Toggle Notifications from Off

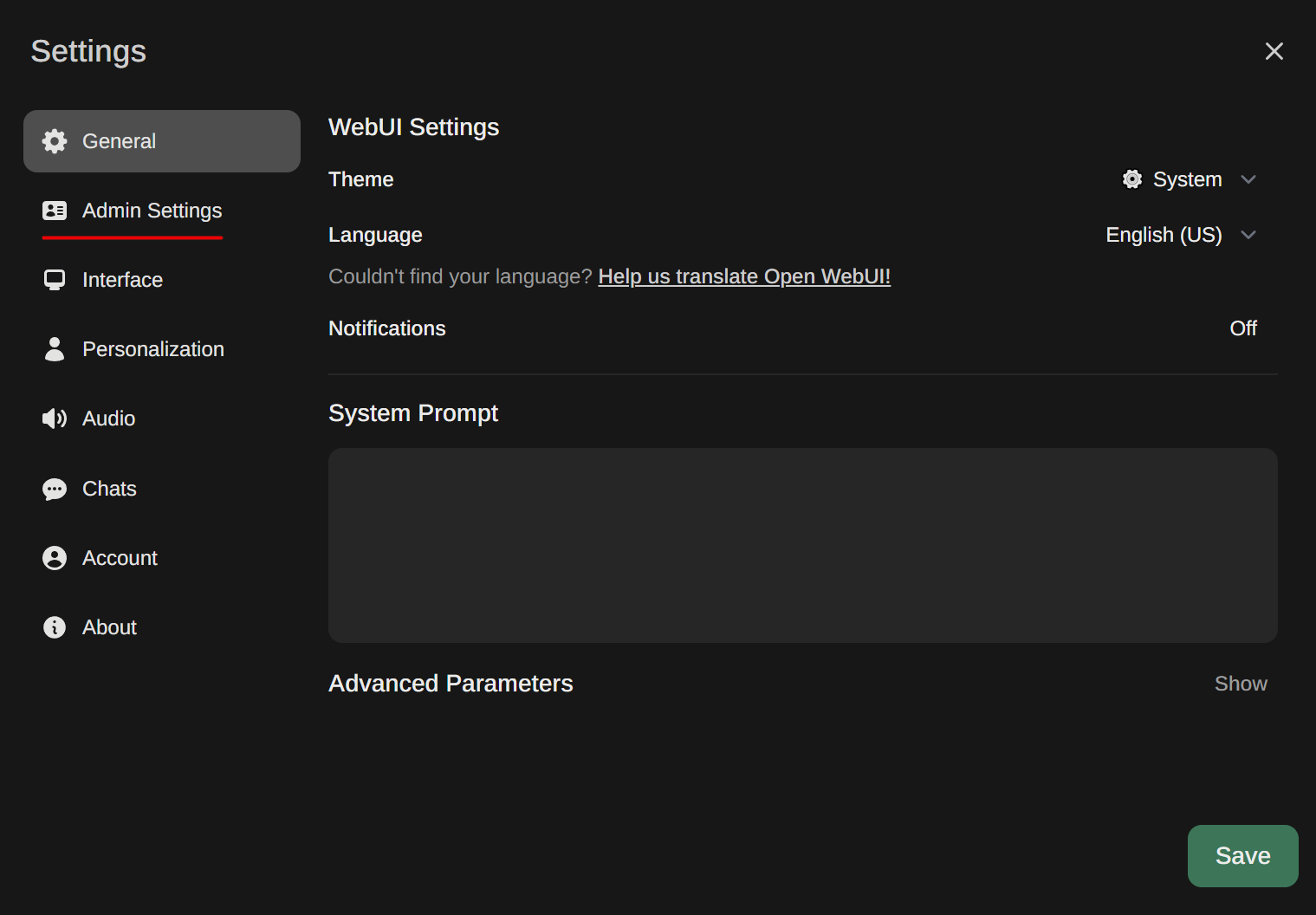point(1243,328)
